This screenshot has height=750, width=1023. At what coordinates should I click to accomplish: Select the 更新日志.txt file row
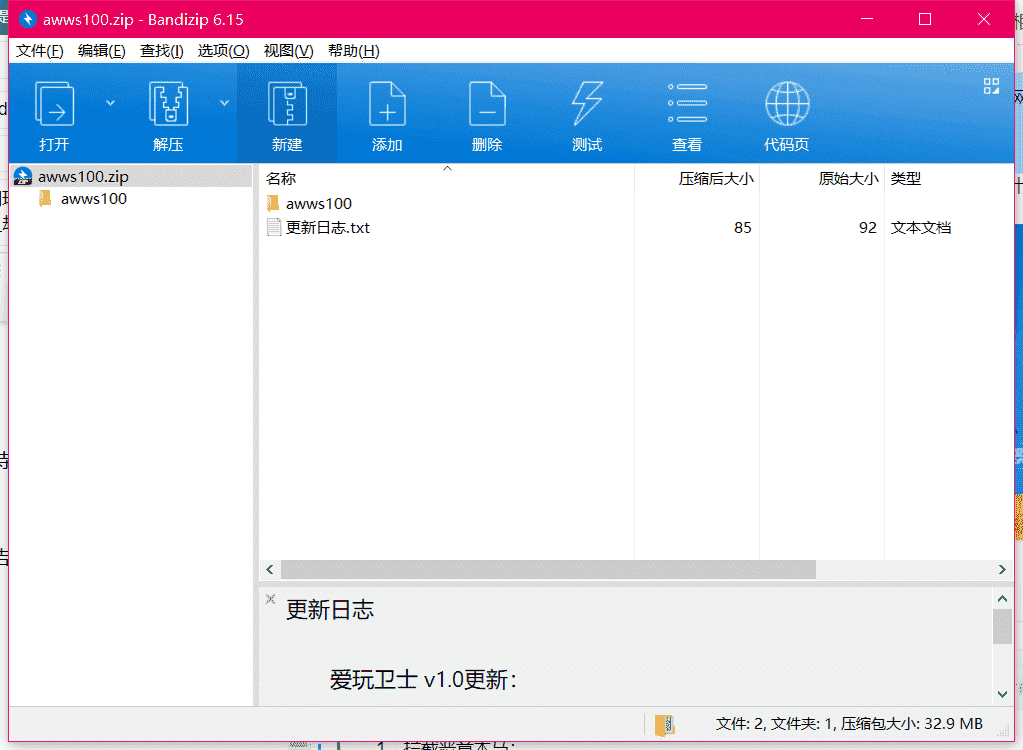[636, 228]
